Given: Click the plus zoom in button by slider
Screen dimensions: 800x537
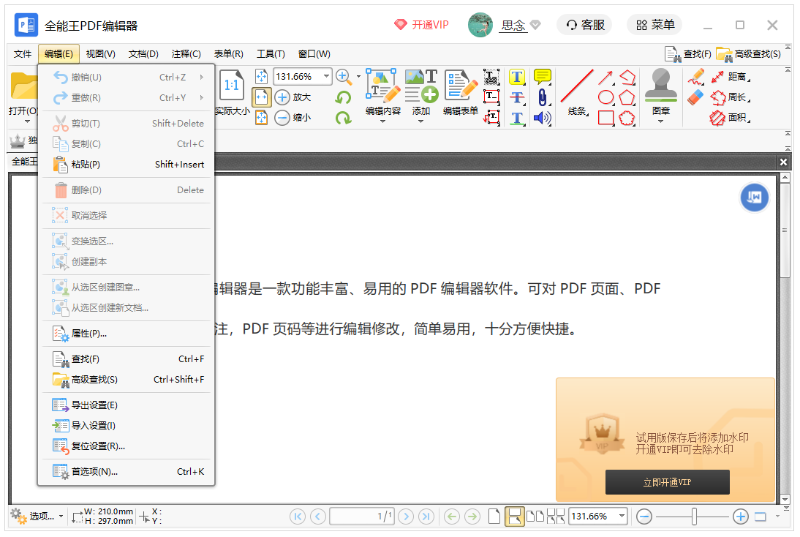Looking at the screenshot, I should [x=740, y=517].
